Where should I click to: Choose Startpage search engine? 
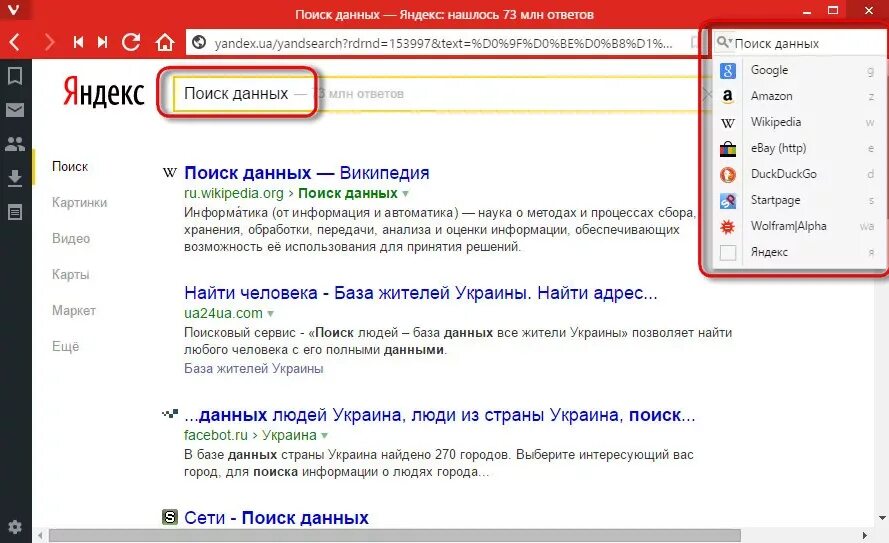click(797, 201)
